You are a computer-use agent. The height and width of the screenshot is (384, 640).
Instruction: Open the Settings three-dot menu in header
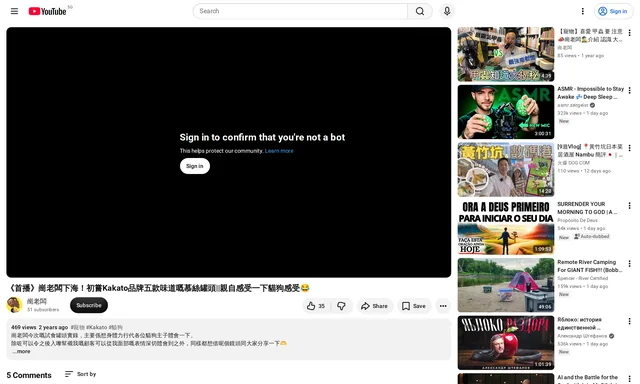(582, 11)
